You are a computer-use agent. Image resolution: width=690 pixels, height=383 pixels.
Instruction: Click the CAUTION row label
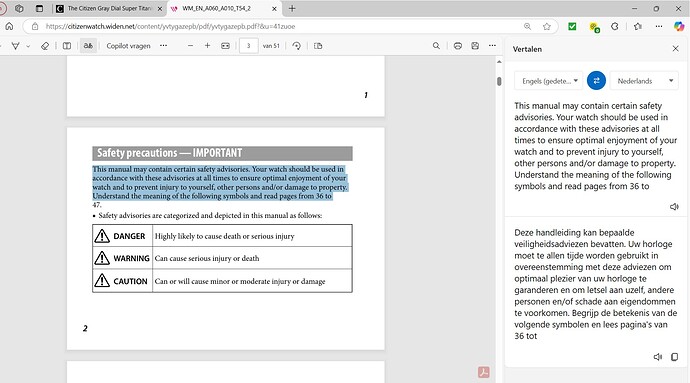pos(130,281)
